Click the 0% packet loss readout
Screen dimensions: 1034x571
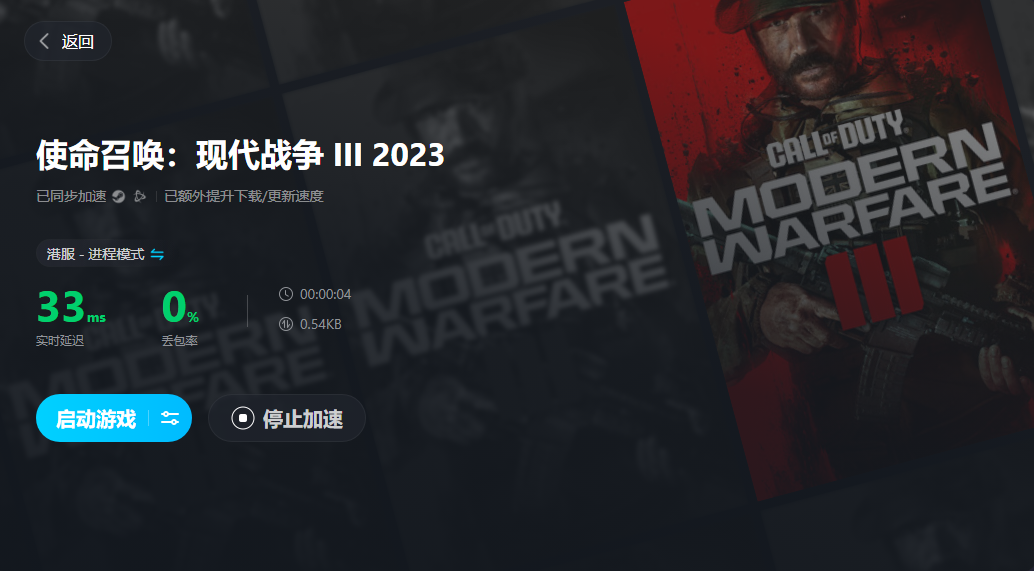[180, 307]
